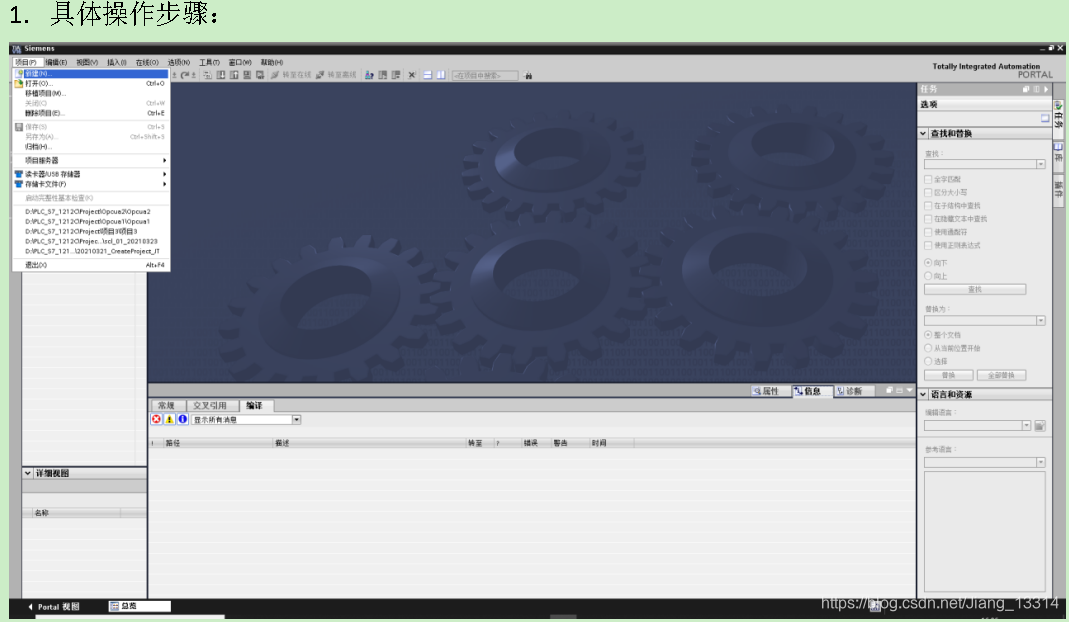Screen dimensions: 1069x622
Task: Switch to the 常规 tab
Action: click(166, 405)
